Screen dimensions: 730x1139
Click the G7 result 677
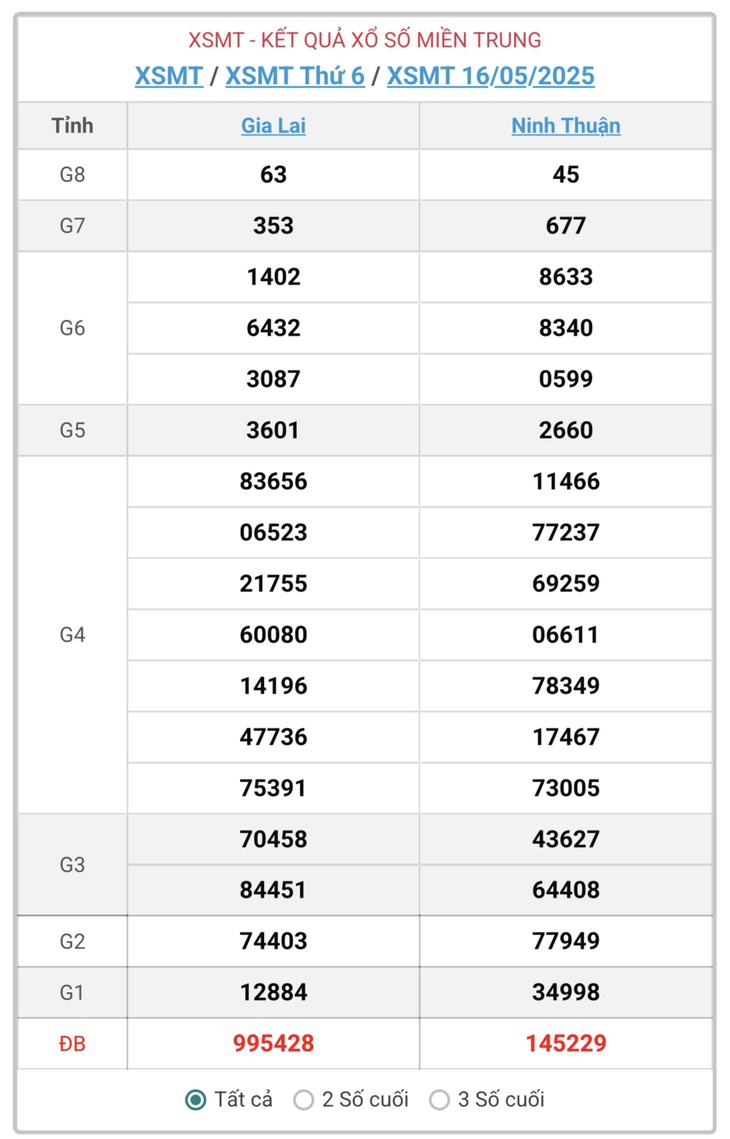566,225
